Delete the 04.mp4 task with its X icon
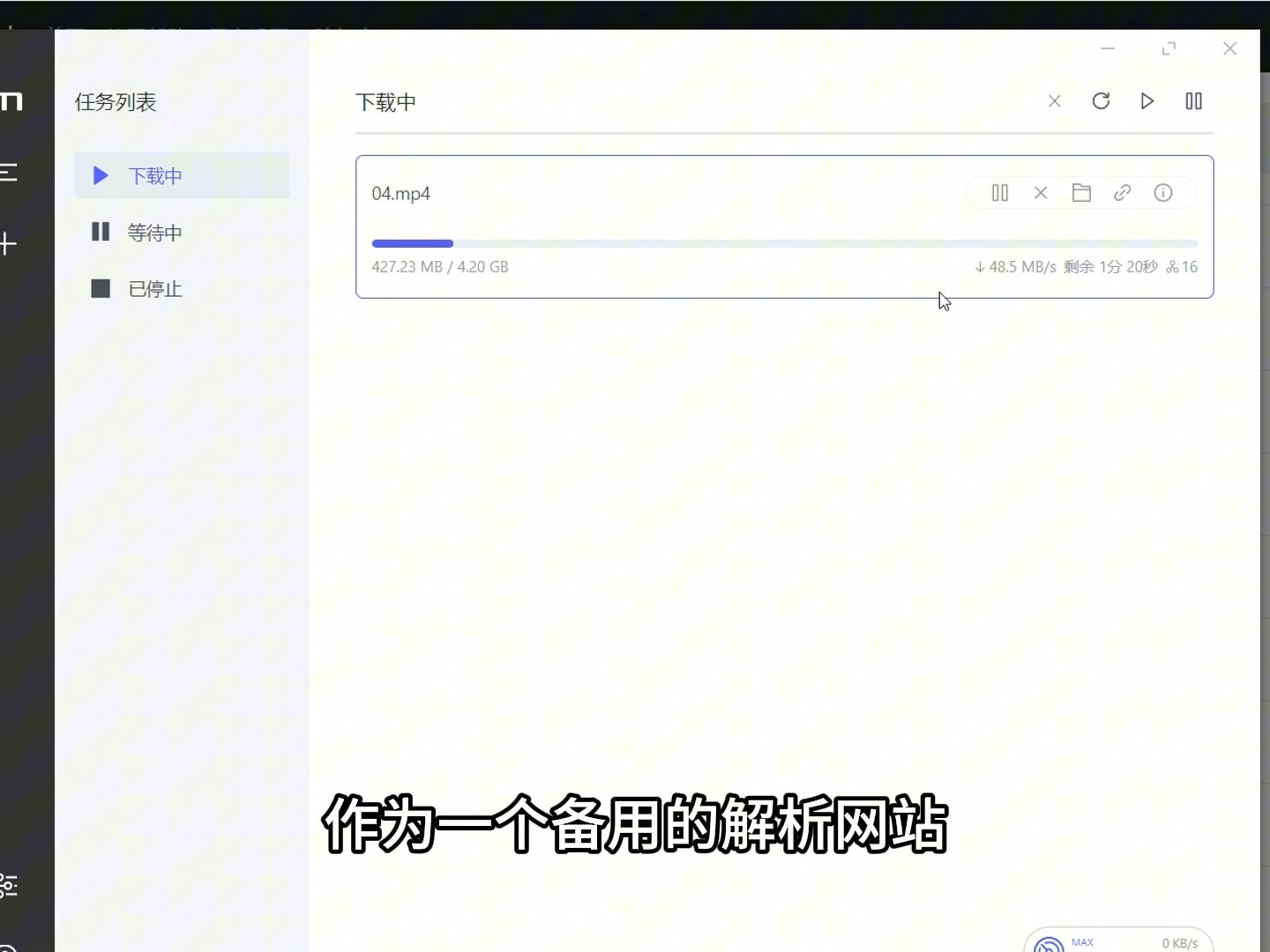The height and width of the screenshot is (952, 1270). point(1041,193)
